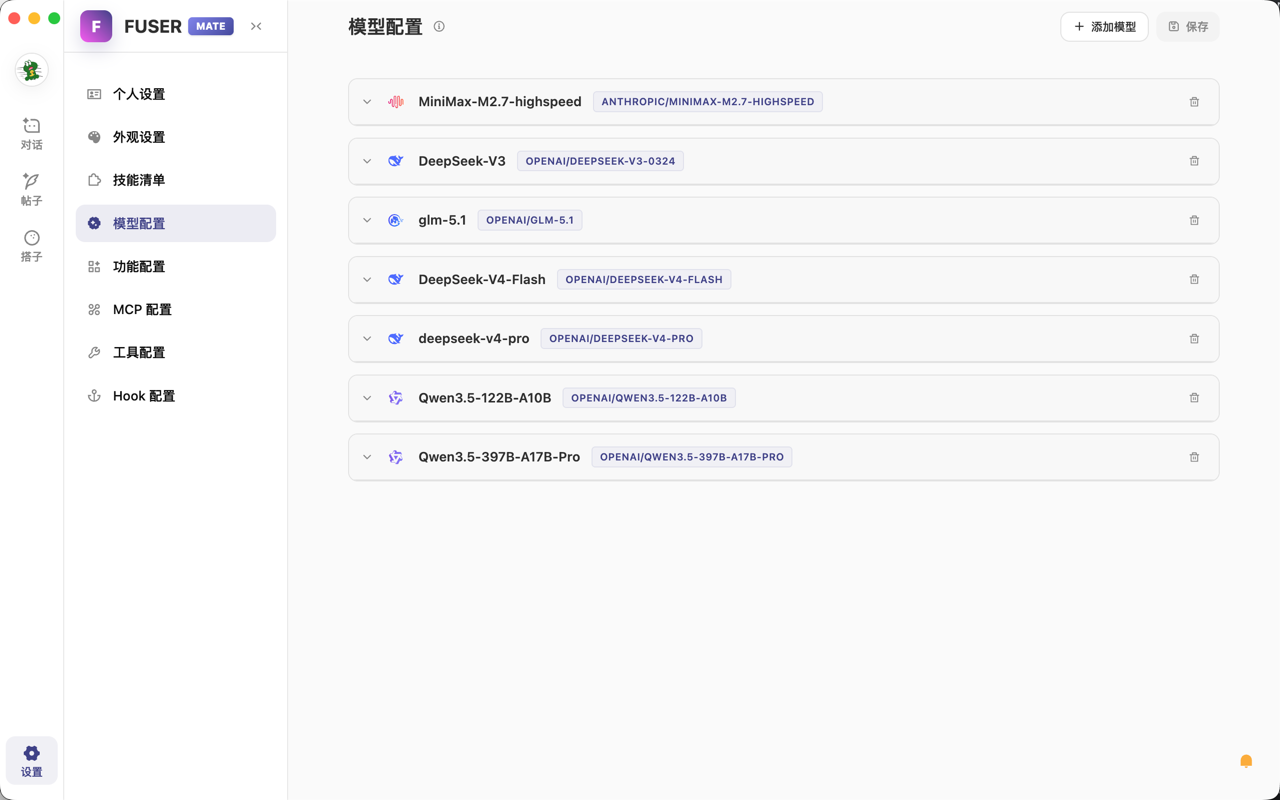Open the 搭子 section
Image resolution: width=1280 pixels, height=800 pixels.
coord(32,246)
